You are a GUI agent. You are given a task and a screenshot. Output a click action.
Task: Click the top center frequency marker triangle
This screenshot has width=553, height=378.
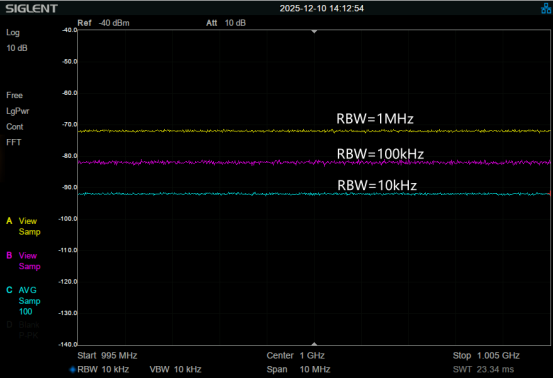coord(314,32)
